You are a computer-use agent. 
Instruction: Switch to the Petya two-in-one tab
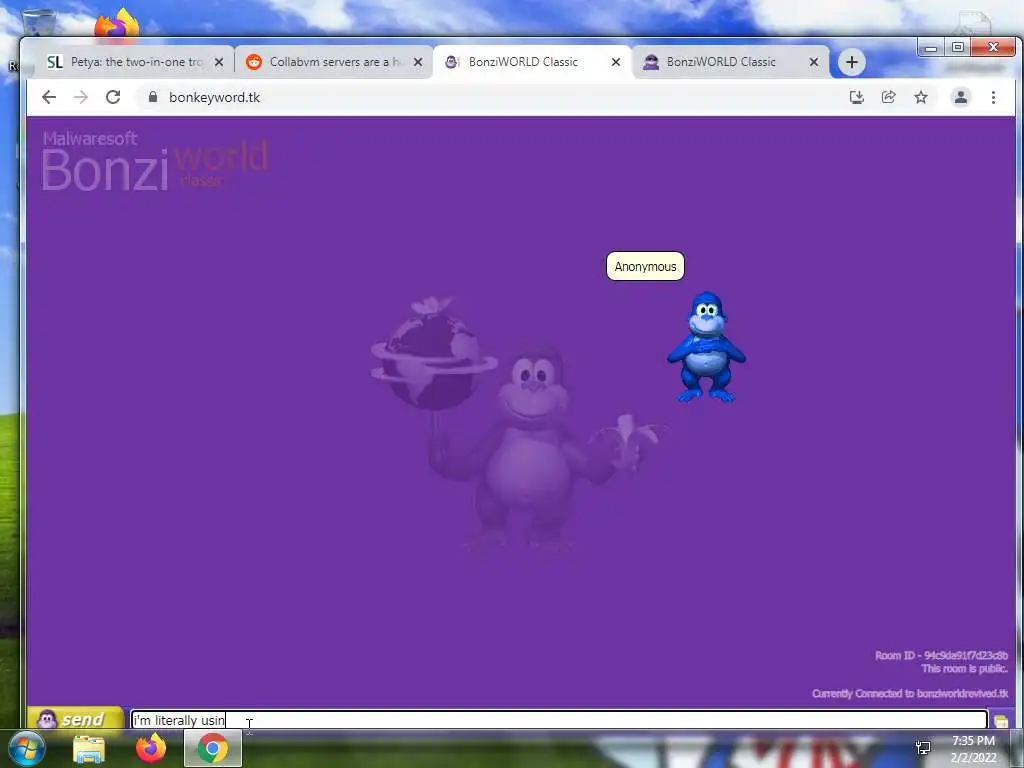pyautogui.click(x=135, y=62)
